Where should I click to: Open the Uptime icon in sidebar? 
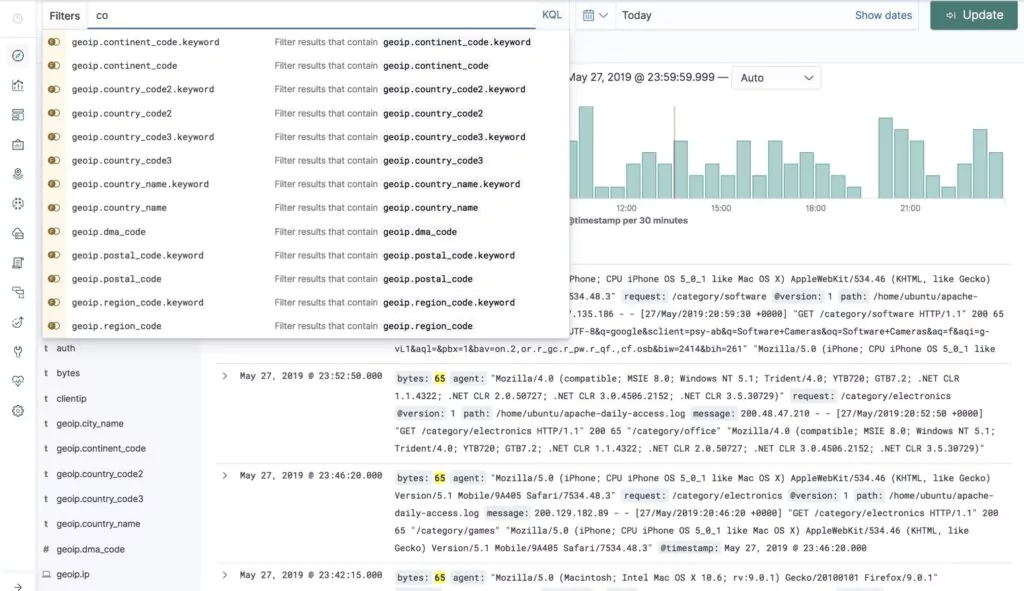18,322
